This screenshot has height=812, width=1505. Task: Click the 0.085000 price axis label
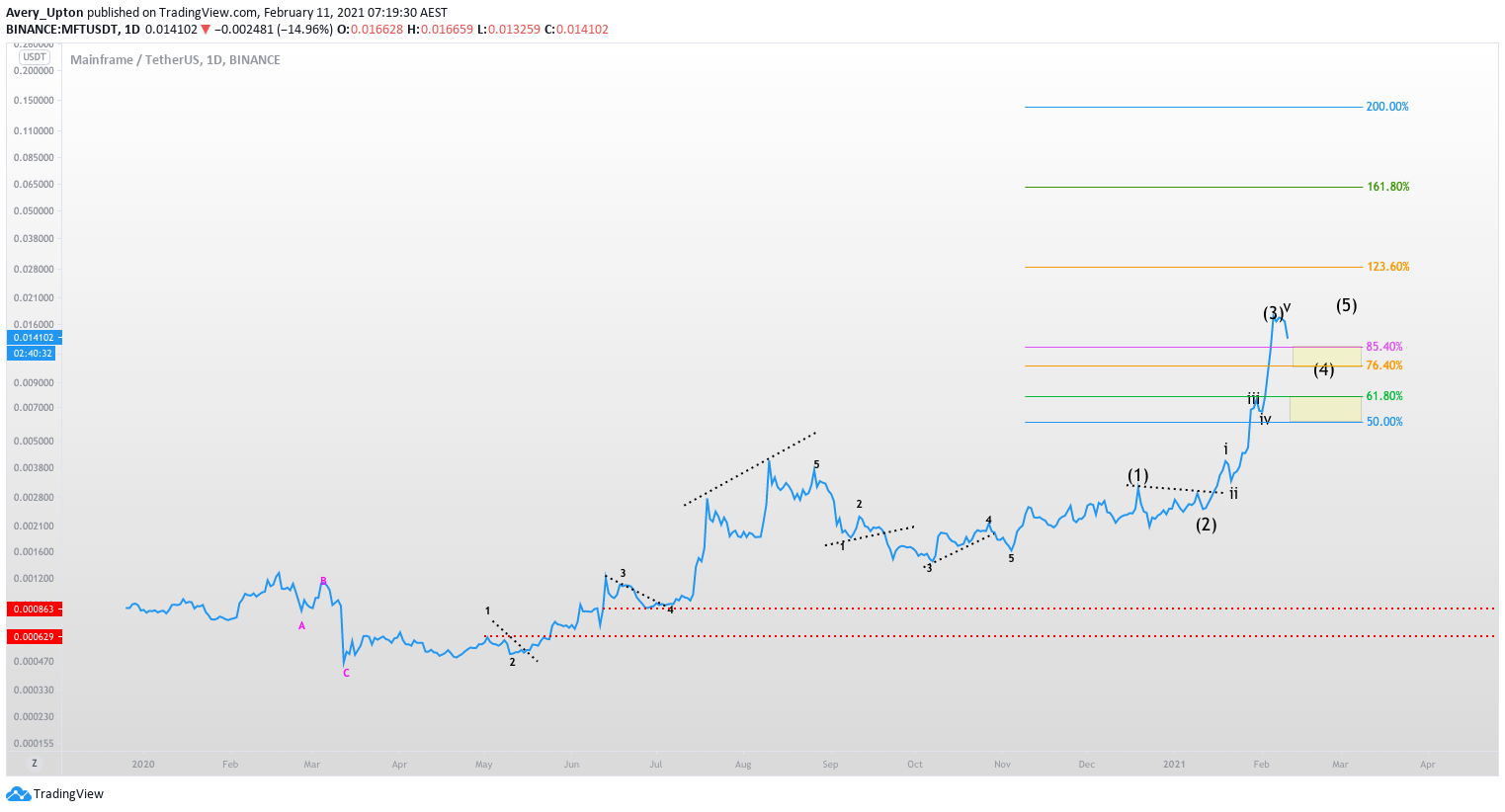tap(34, 158)
